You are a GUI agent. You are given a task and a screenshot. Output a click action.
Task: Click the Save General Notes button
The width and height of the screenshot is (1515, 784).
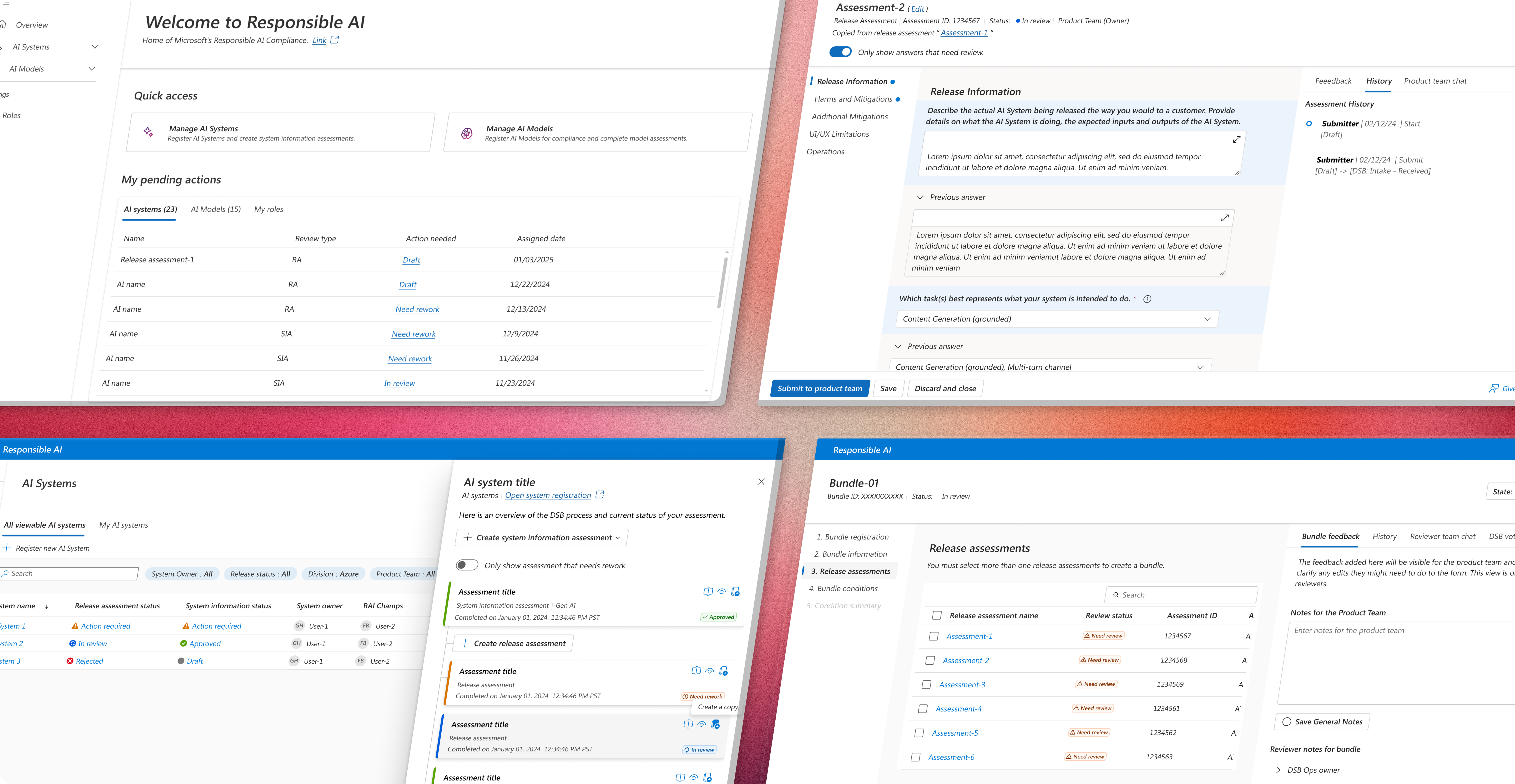tap(1322, 722)
